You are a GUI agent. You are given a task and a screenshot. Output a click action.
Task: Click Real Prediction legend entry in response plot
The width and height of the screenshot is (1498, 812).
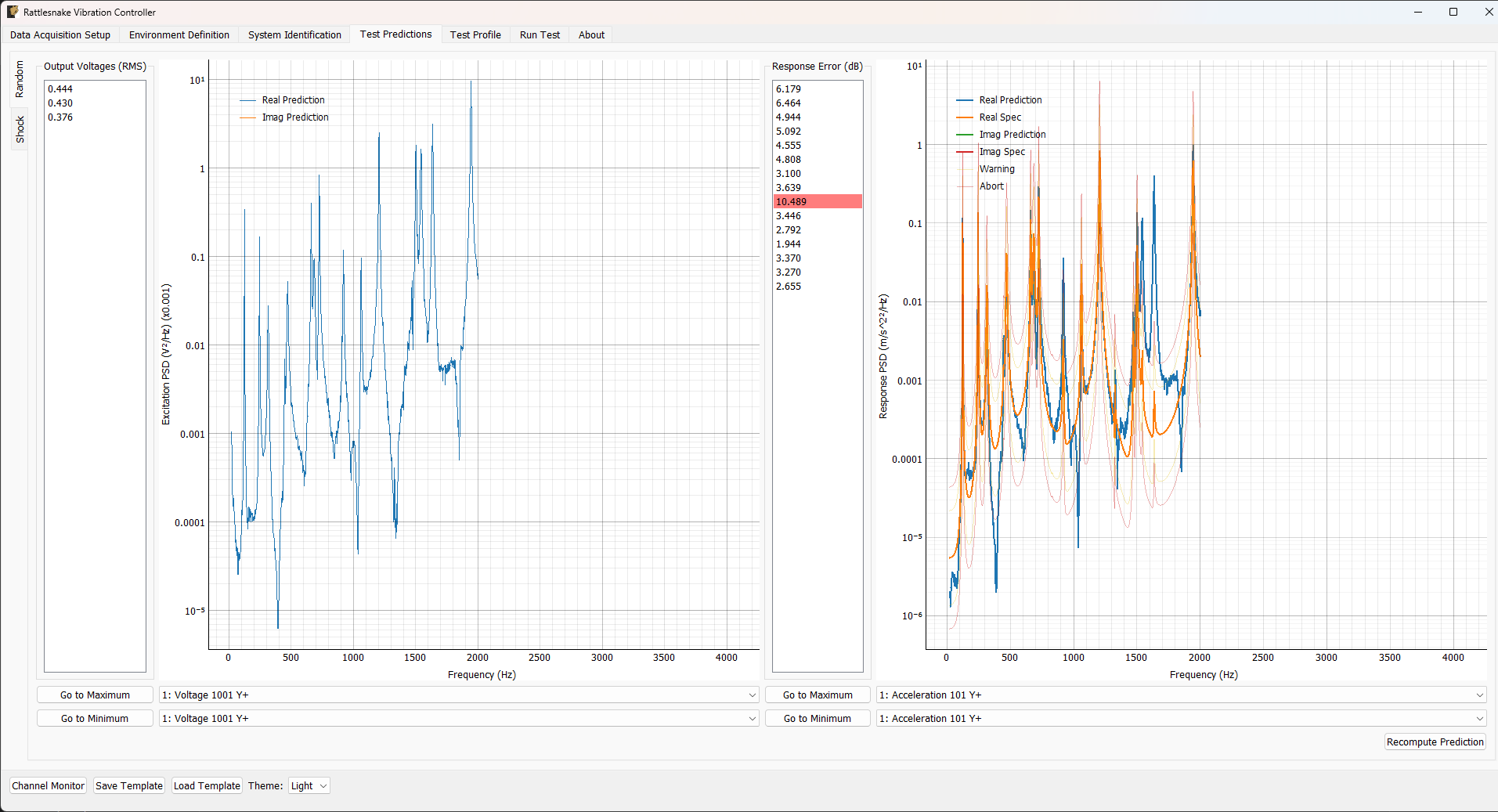coord(1000,100)
